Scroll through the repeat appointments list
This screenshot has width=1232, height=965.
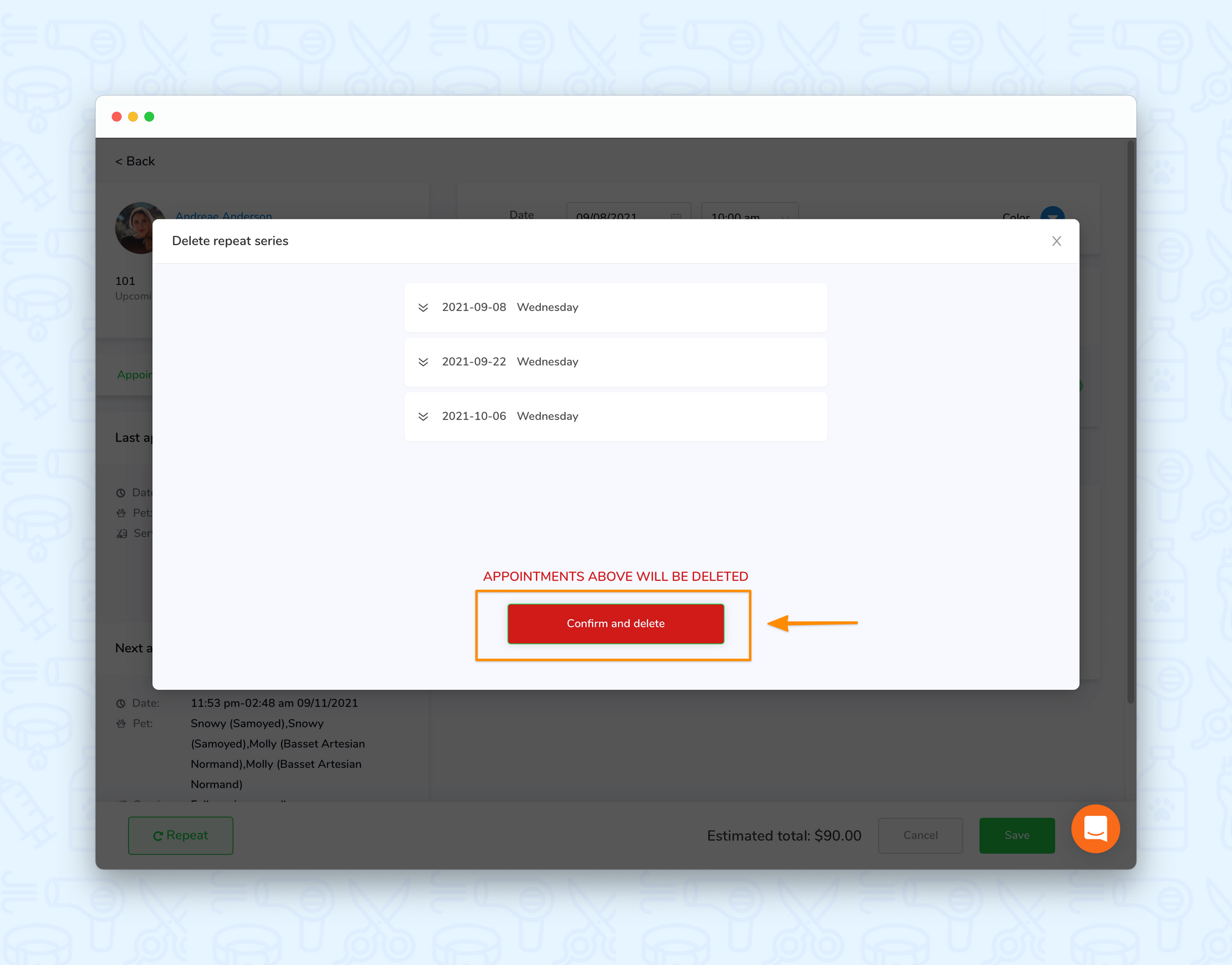pyautogui.click(x=616, y=361)
